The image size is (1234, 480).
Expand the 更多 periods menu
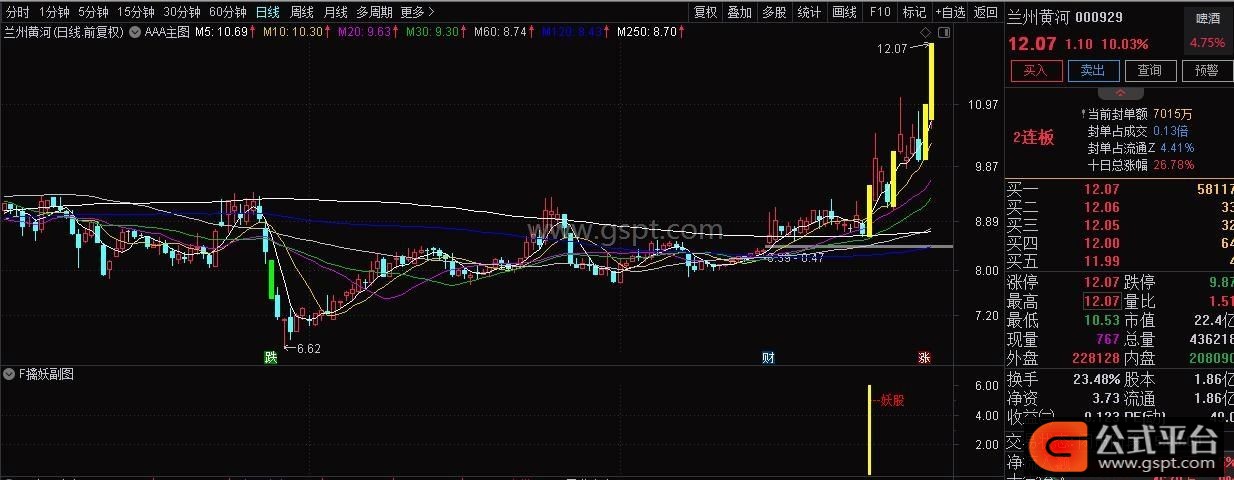(x=416, y=12)
